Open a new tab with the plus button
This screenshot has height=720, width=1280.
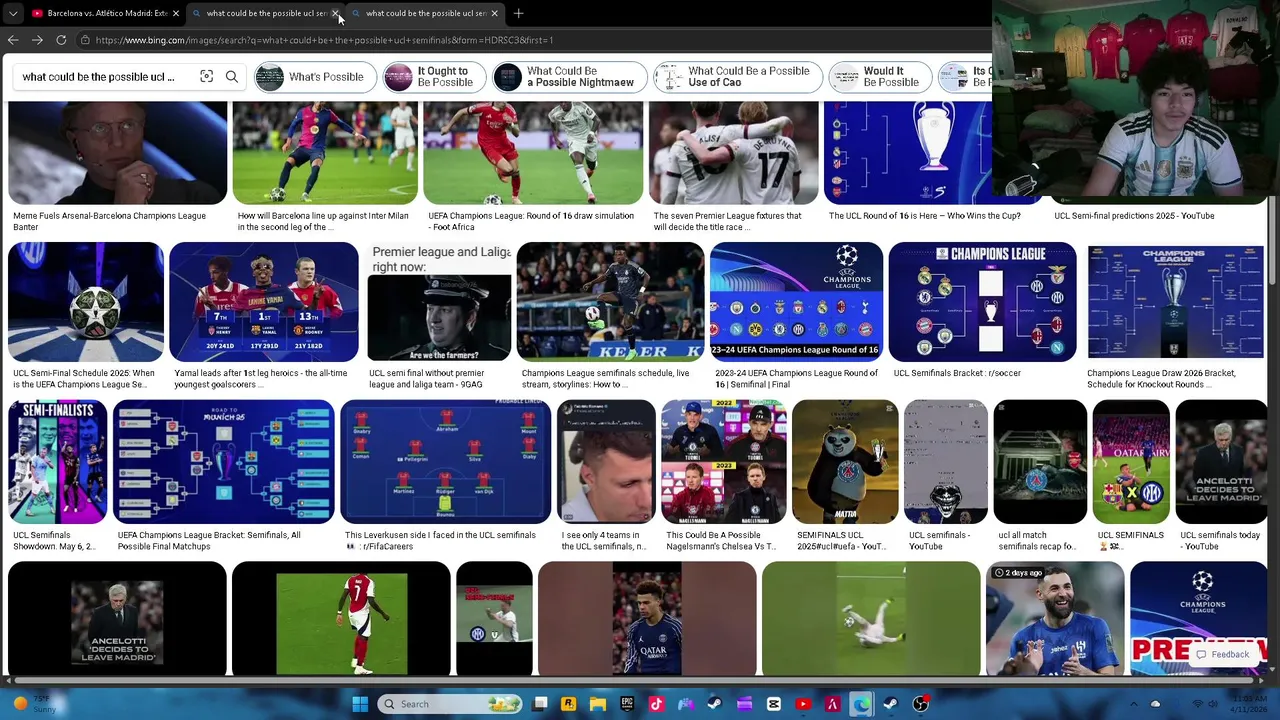coord(518,13)
